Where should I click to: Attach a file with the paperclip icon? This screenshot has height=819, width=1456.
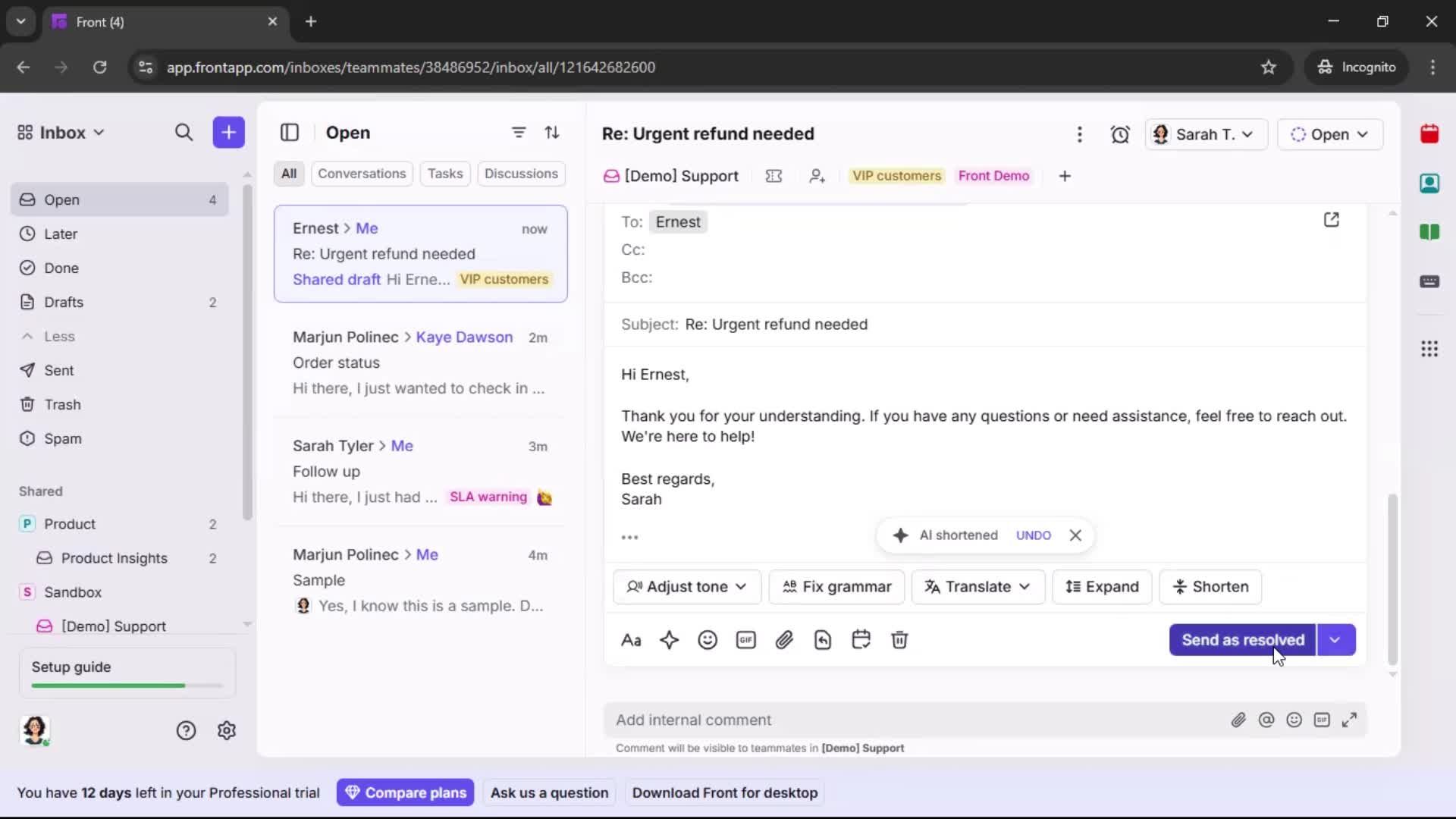click(785, 640)
